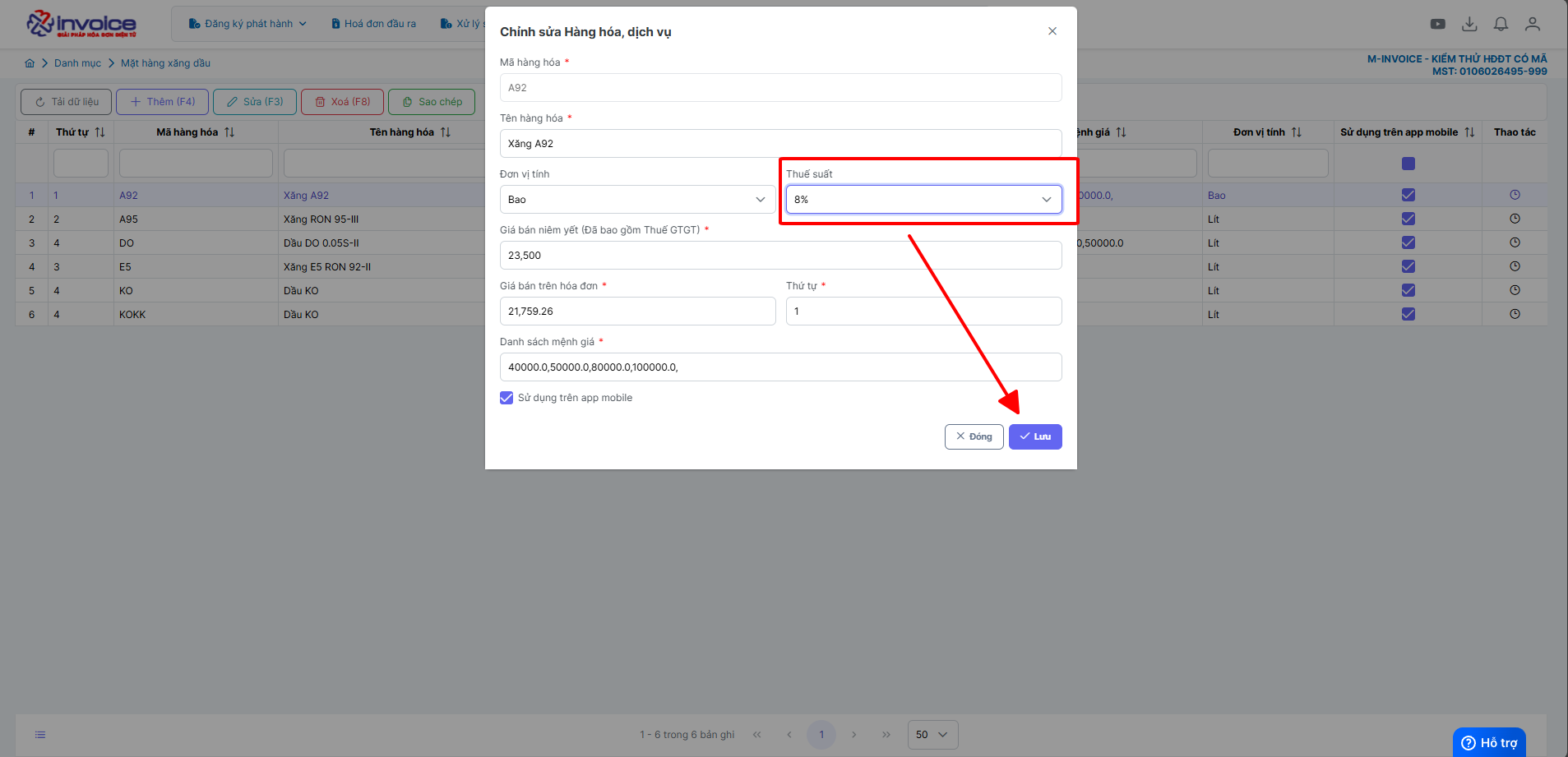Toggle Sử dụng trên app mobile checkbox in dialog
The height and width of the screenshot is (757, 1568).
506,398
